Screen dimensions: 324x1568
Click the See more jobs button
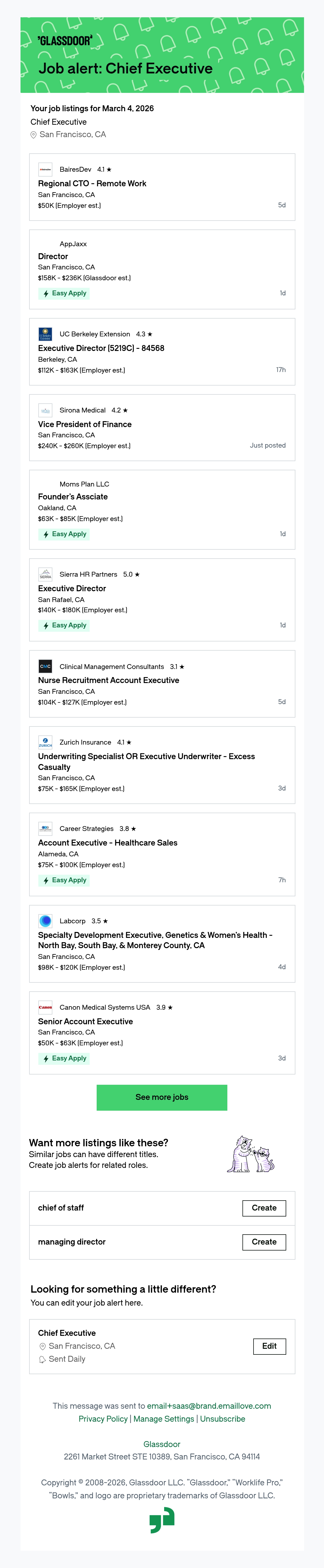pyautogui.click(x=162, y=1097)
